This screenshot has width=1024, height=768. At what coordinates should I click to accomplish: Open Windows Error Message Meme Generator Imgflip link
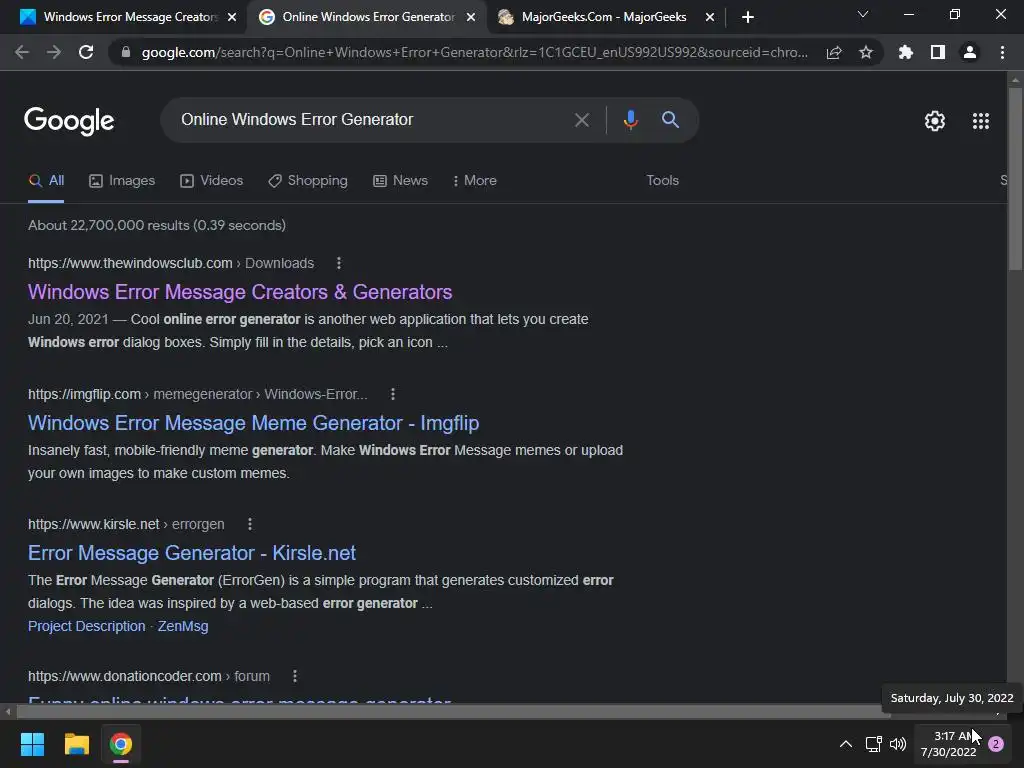click(253, 423)
